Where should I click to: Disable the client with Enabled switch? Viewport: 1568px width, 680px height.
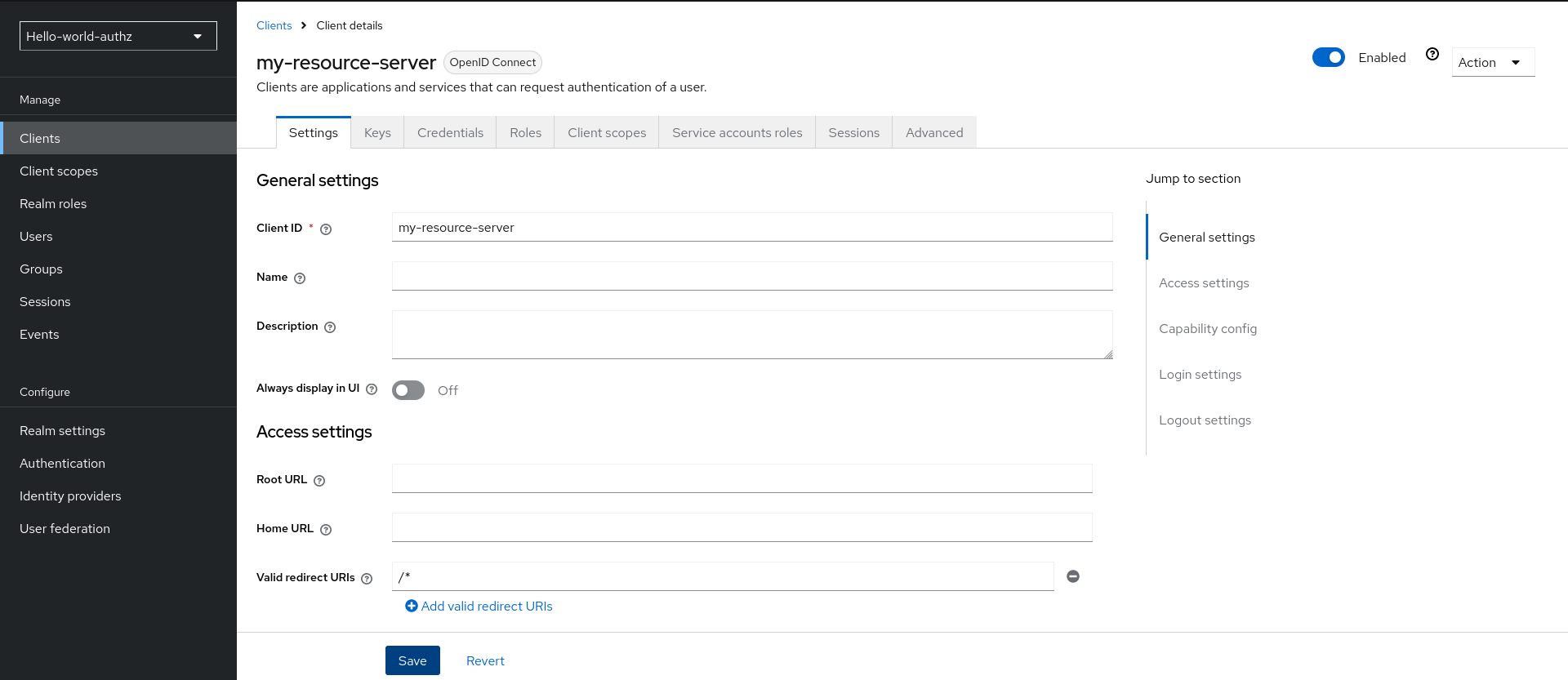click(x=1328, y=57)
